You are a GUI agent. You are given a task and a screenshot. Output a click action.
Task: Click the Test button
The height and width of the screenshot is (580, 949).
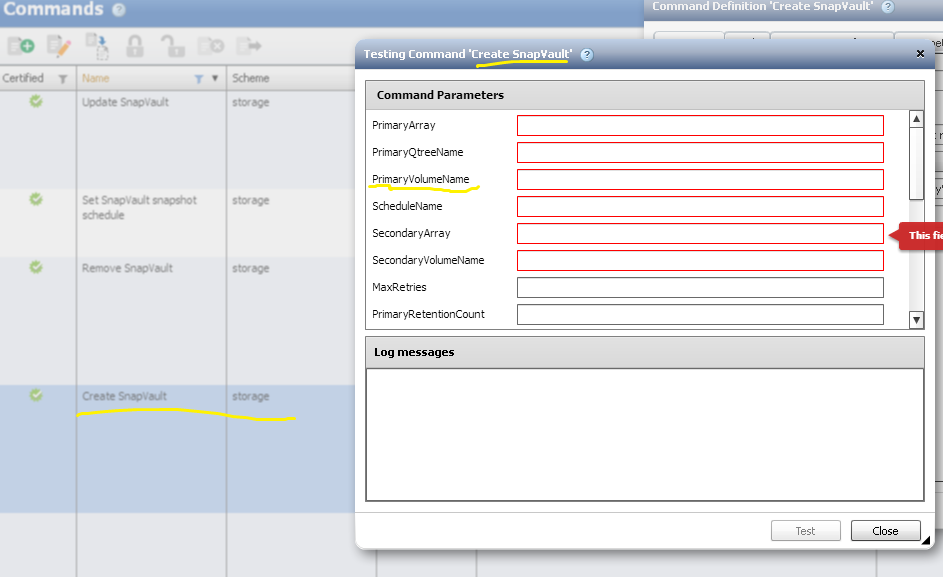pyautogui.click(x=806, y=531)
